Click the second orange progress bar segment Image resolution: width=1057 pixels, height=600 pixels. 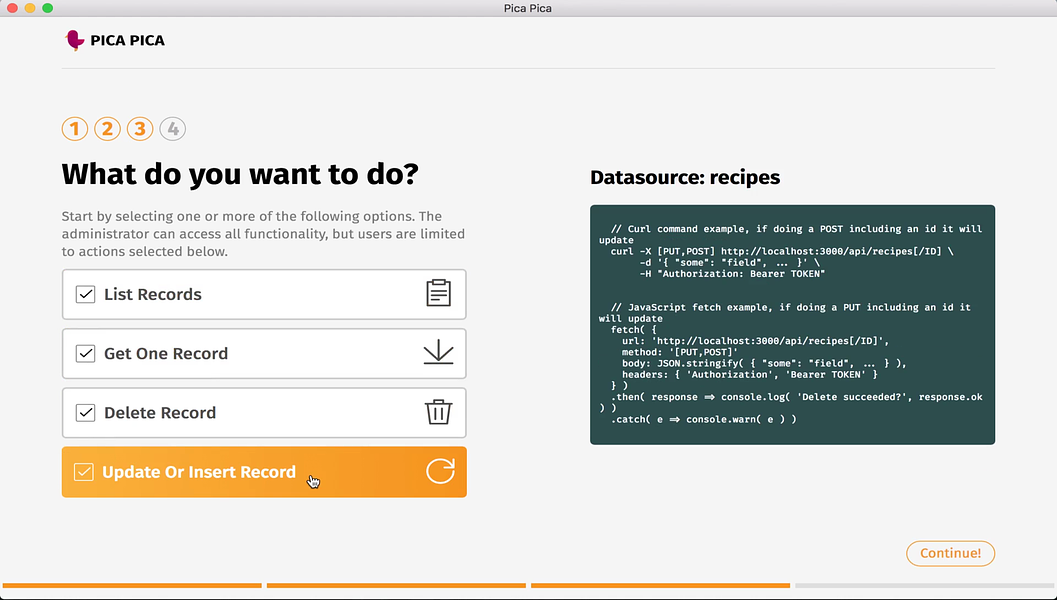pyautogui.click(x=396, y=586)
